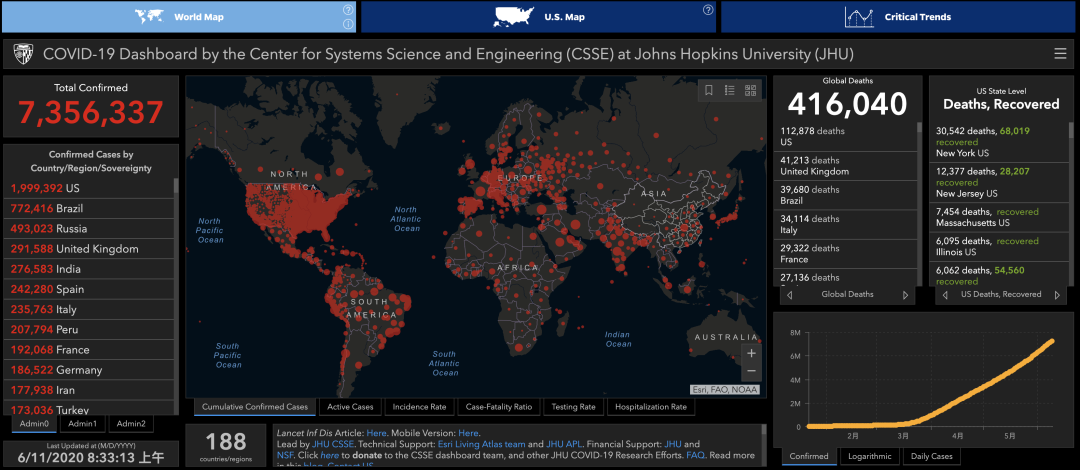Open the Mobile Version Here link

pyautogui.click(x=468, y=433)
